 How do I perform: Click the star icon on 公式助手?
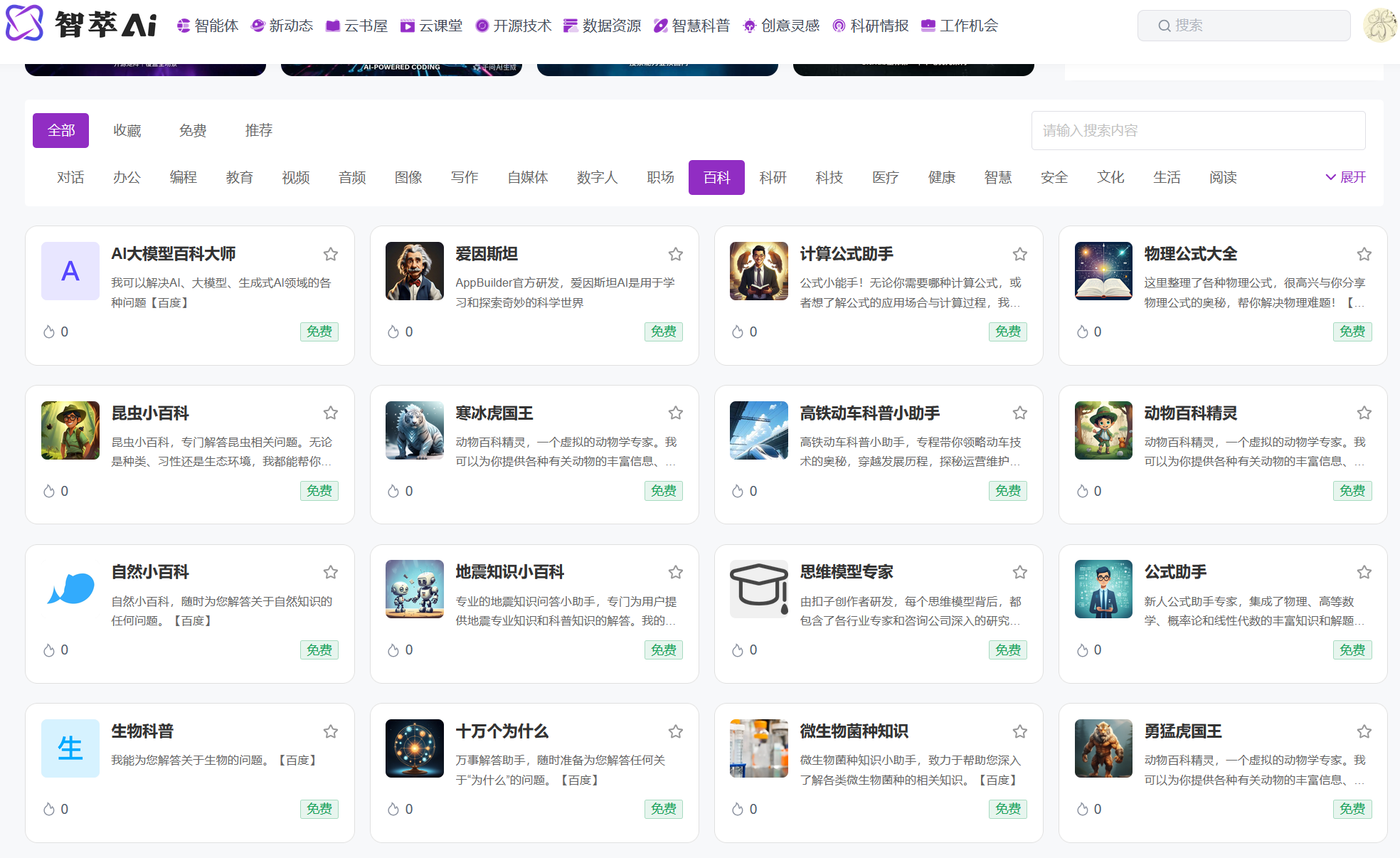pyautogui.click(x=1364, y=572)
